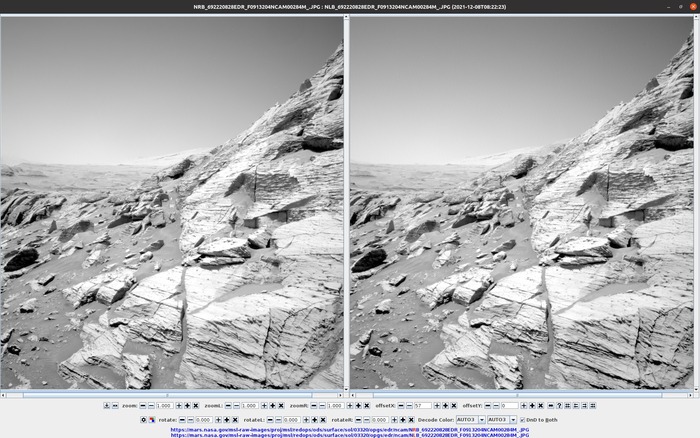The image size is (700, 438).
Task: Click the offsetX value field showing 57
Action: pyautogui.click(x=423, y=406)
